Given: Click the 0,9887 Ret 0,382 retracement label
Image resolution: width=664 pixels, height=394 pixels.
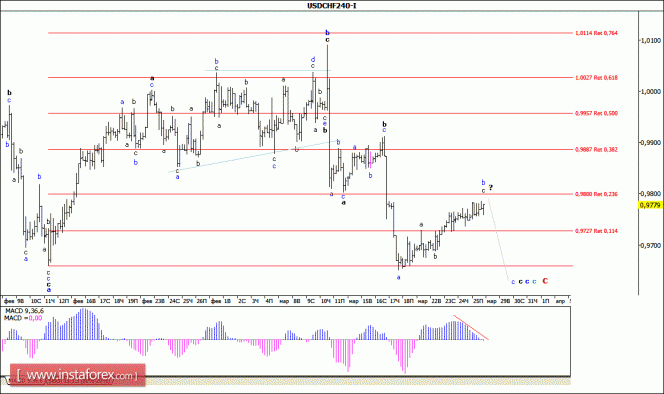Looking at the screenshot, I should tap(596, 150).
